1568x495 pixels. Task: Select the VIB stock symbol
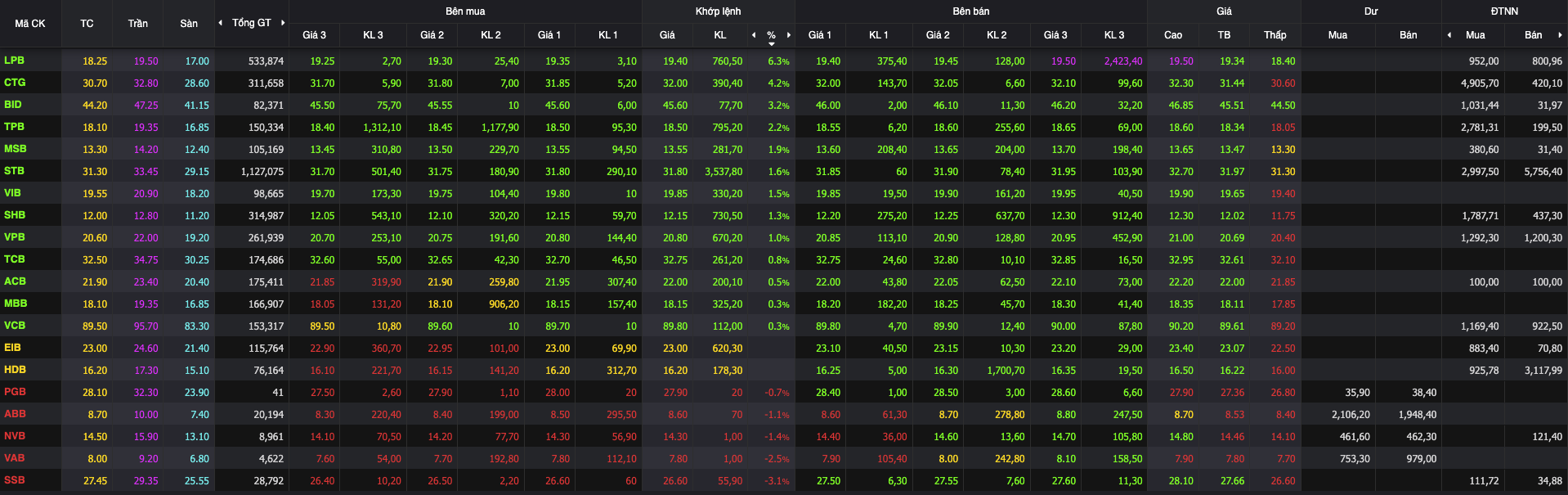(x=12, y=193)
